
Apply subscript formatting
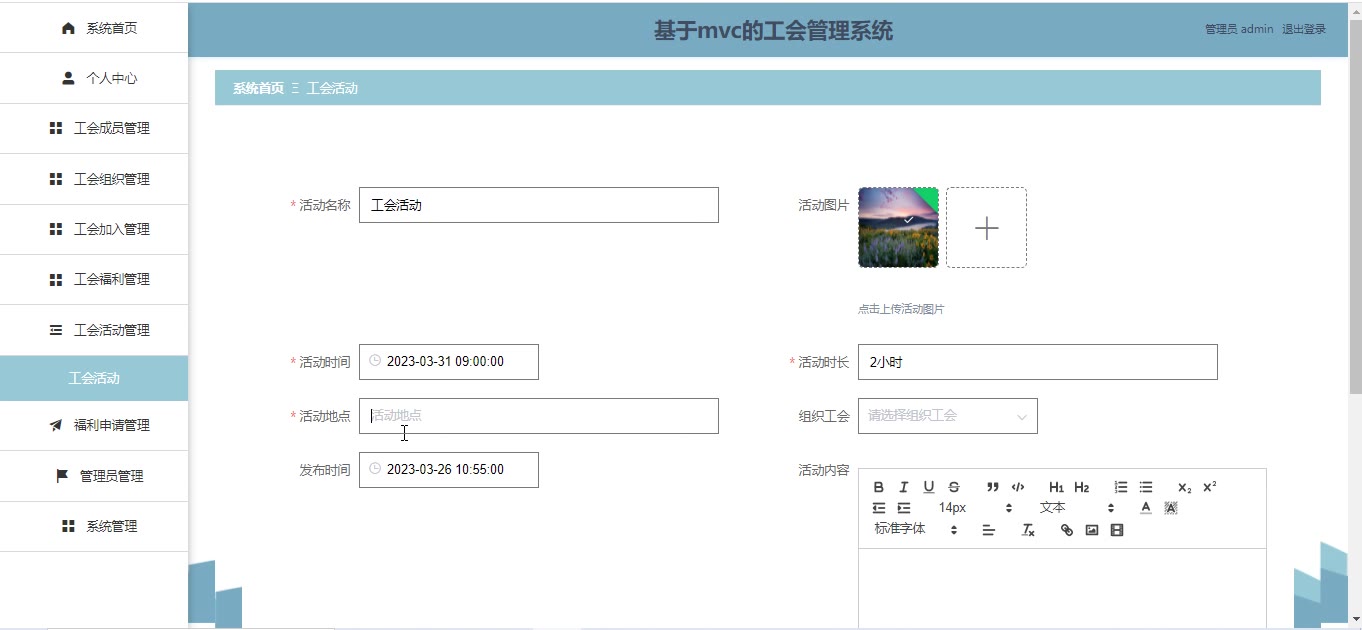(x=1184, y=487)
